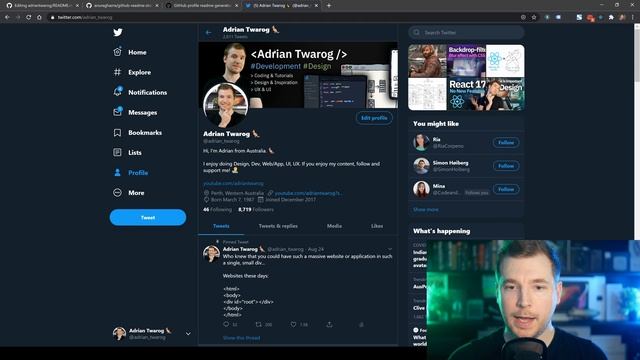Screen dimensions: 640x360
Task: Switch to Tweets & replies tab
Action: pos(278,226)
